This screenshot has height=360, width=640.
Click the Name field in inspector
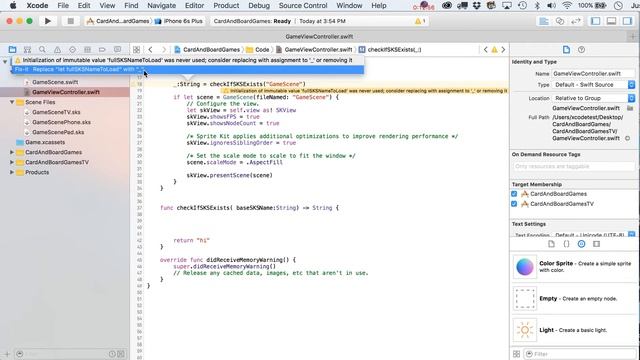(593, 73)
